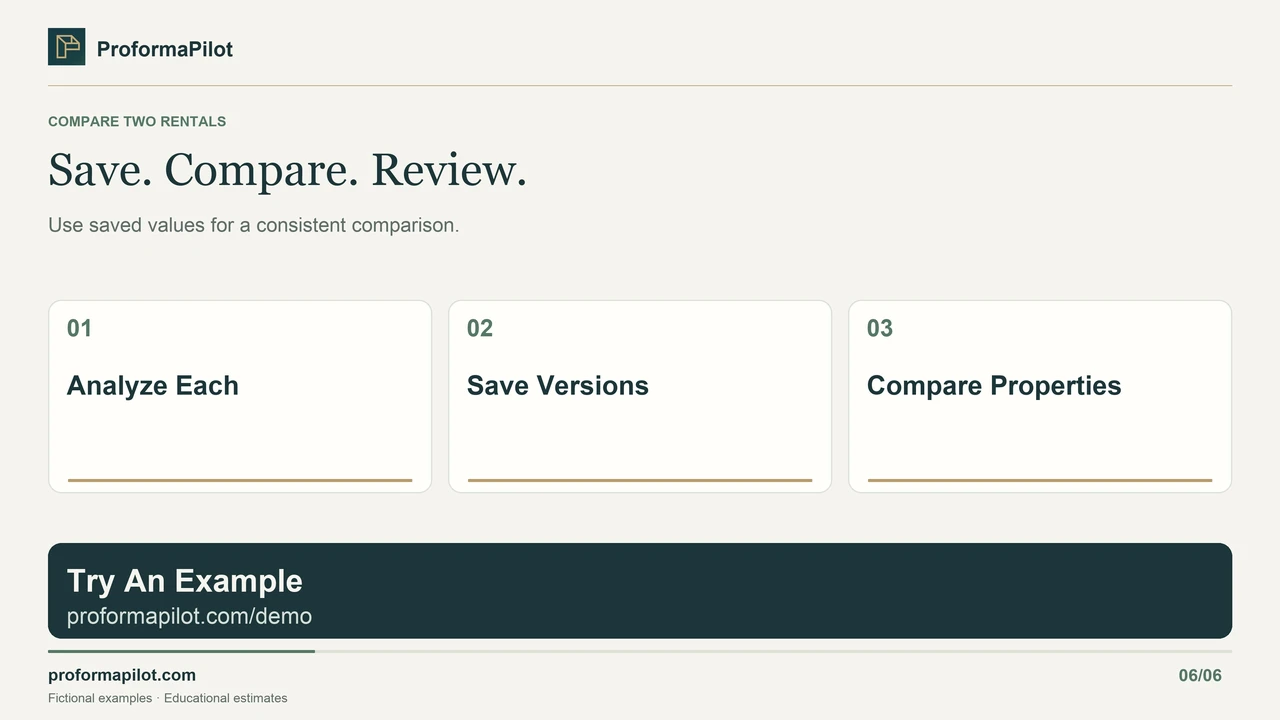Click the ProformaPilot logo icon
The width and height of the screenshot is (1280, 720).
[x=66, y=47]
